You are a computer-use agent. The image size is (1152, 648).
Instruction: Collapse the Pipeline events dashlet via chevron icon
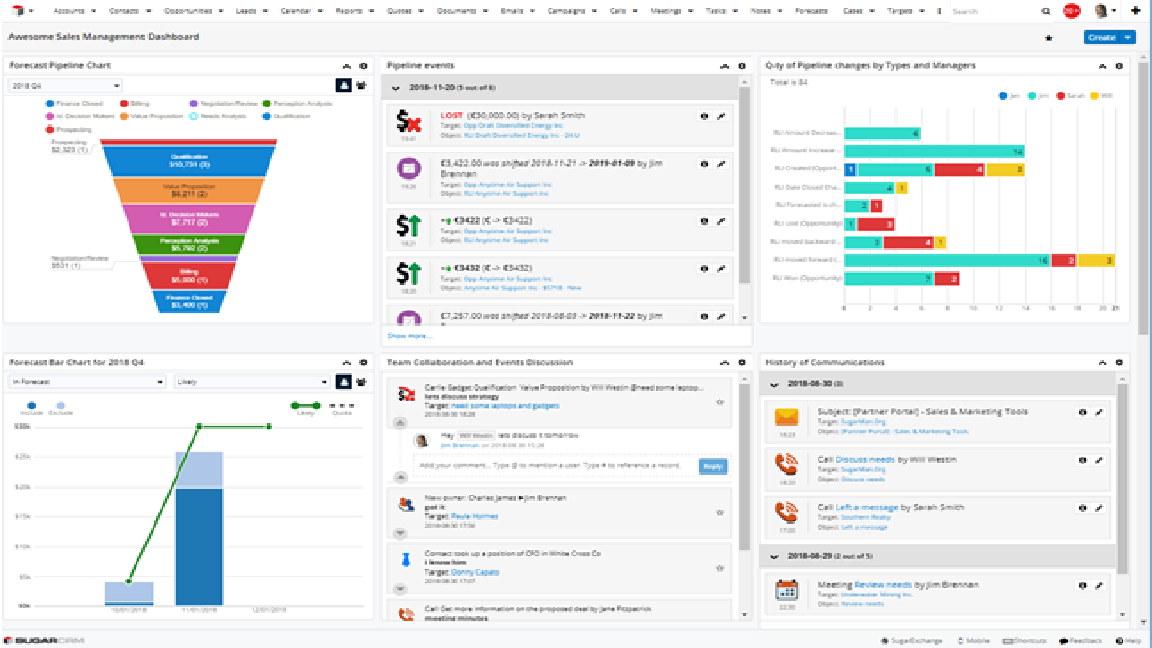click(723, 65)
